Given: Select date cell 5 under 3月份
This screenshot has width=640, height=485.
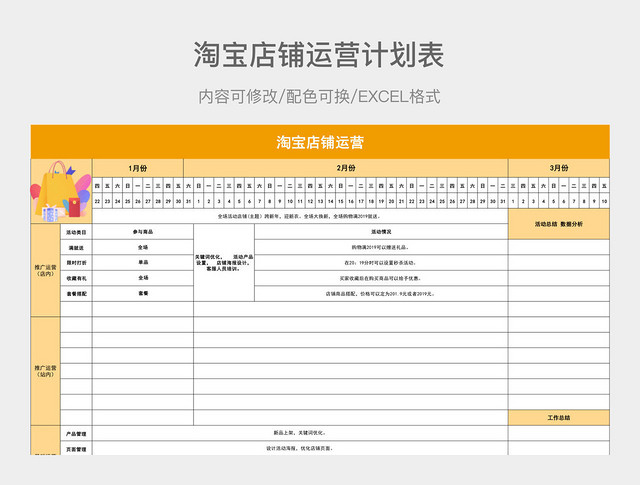Looking at the screenshot, I should pyautogui.click(x=553, y=201).
